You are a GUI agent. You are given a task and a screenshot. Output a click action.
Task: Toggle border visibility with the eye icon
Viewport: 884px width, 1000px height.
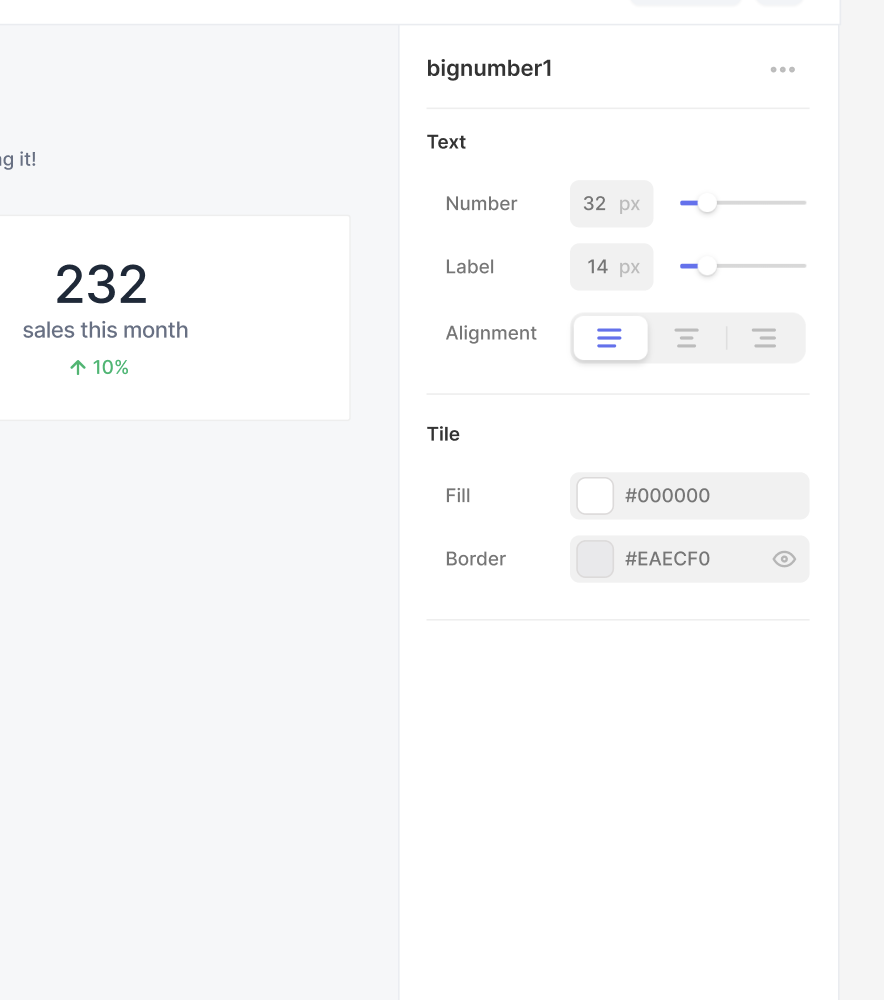coord(783,559)
